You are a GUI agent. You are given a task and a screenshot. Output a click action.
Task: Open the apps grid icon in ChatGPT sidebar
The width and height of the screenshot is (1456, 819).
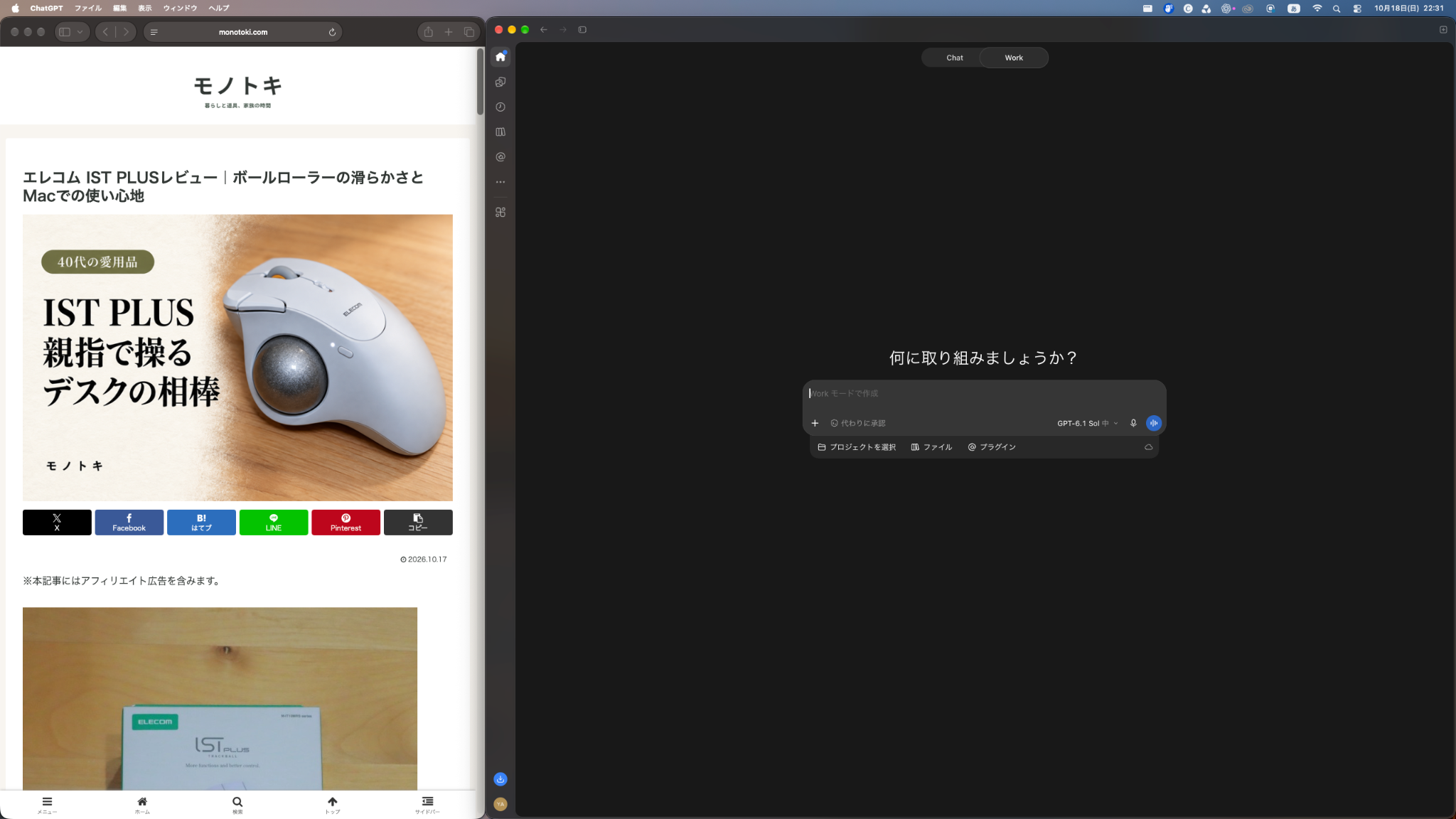click(500, 212)
